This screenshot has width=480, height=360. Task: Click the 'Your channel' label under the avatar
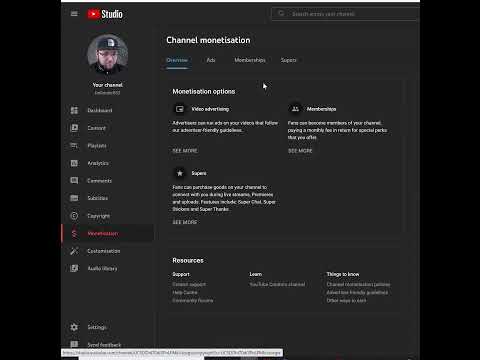(x=107, y=85)
